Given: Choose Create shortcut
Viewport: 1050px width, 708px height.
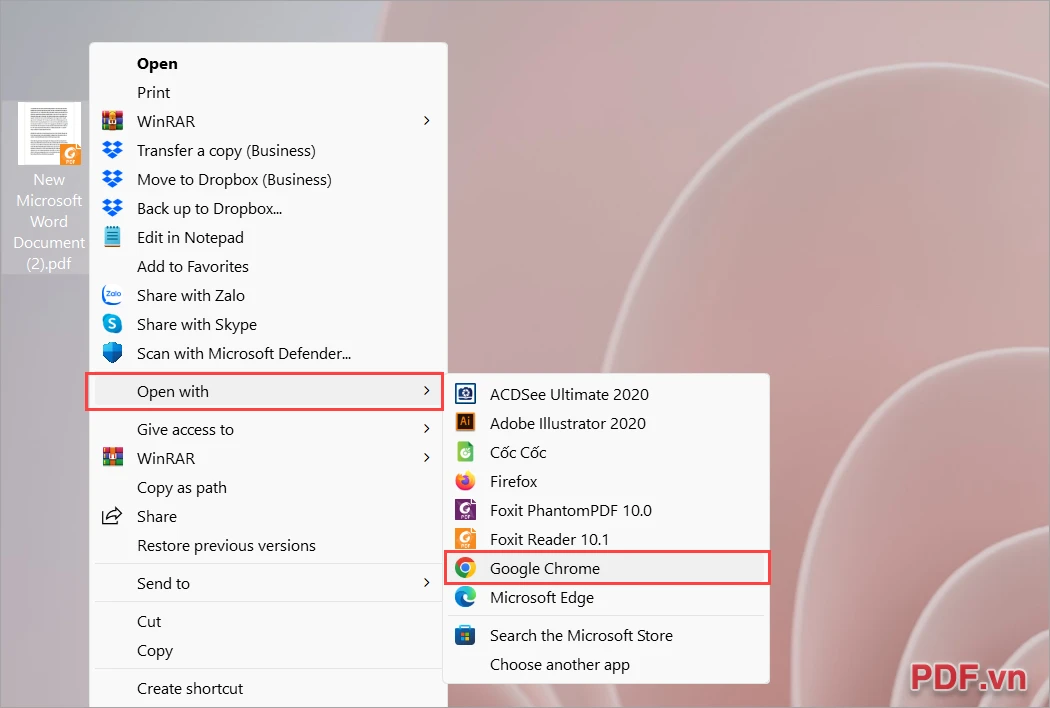Looking at the screenshot, I should 268,689.
